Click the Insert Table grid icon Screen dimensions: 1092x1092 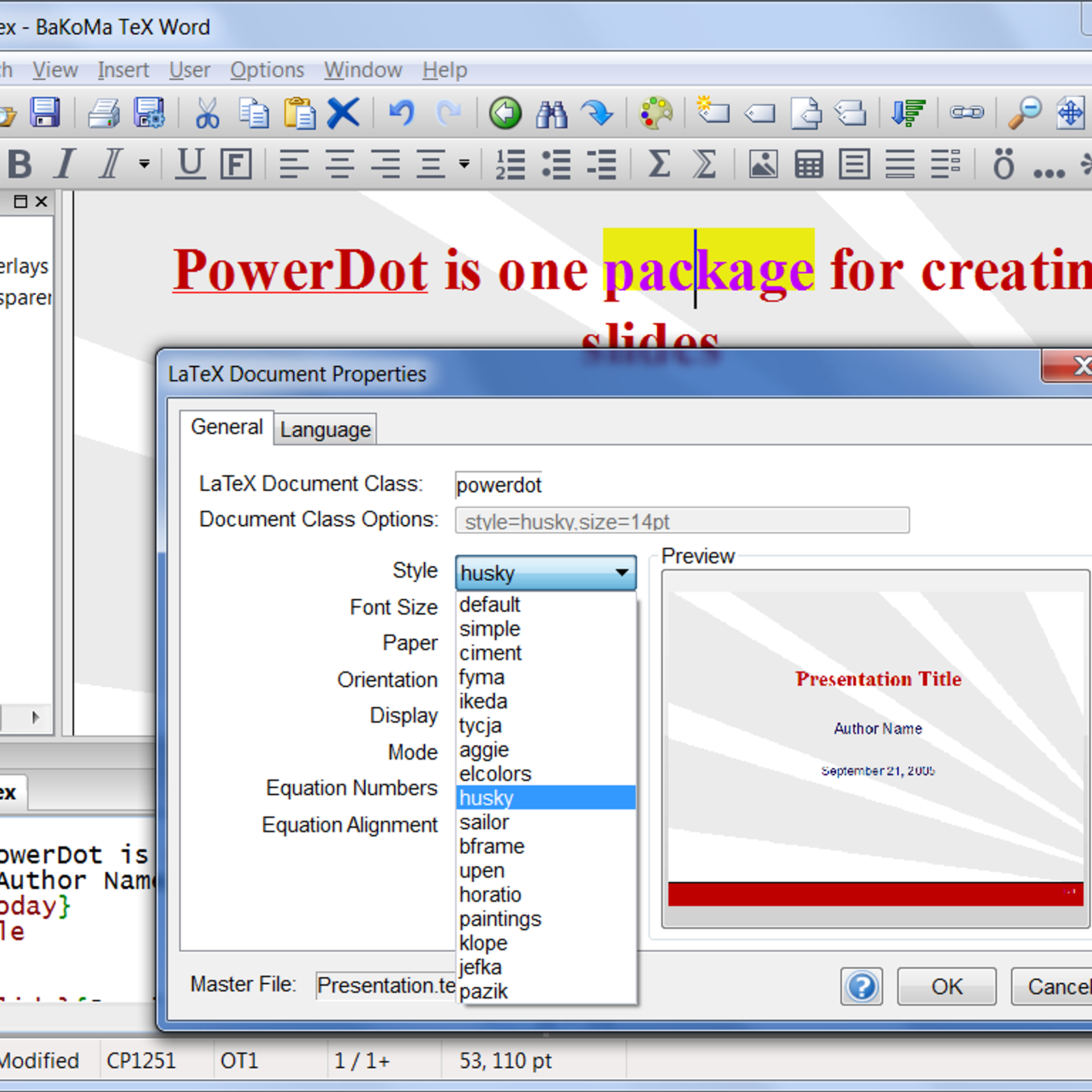click(809, 164)
